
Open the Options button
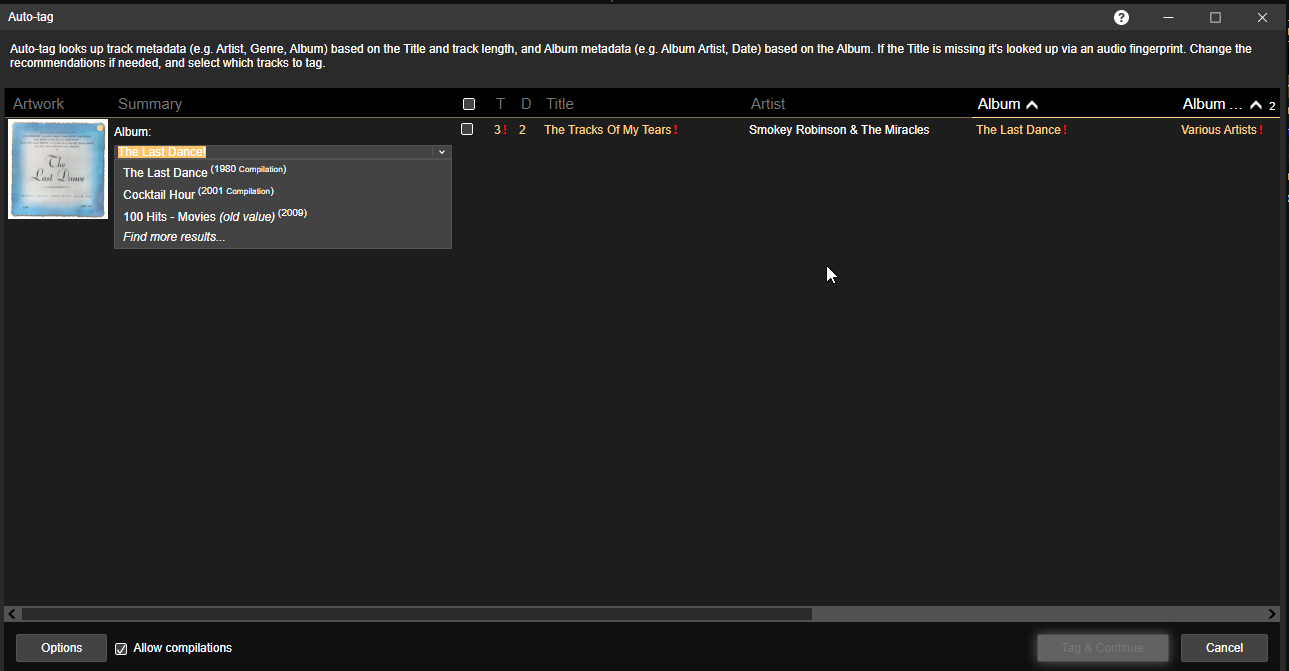coord(61,648)
